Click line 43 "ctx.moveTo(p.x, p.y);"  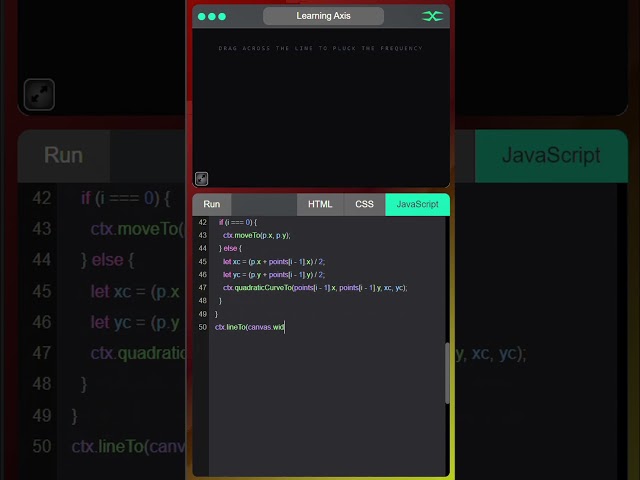[x=257, y=236]
